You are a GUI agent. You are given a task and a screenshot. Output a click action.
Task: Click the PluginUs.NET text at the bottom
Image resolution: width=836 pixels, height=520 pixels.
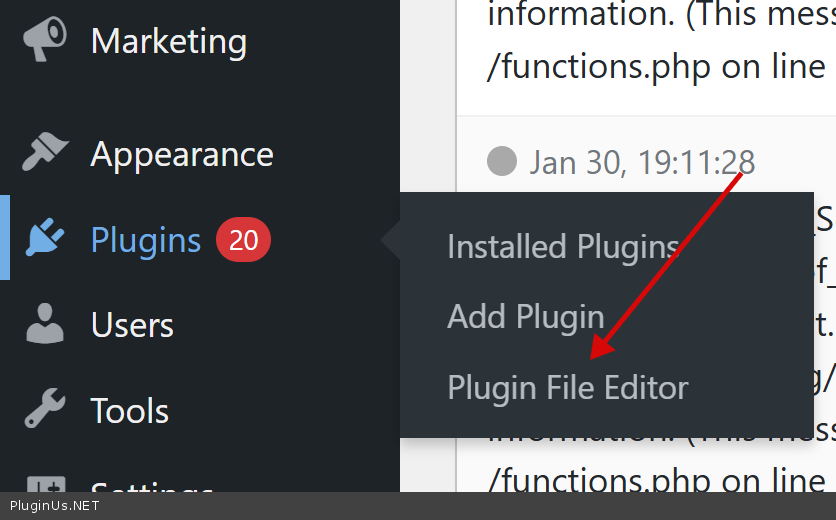55,506
